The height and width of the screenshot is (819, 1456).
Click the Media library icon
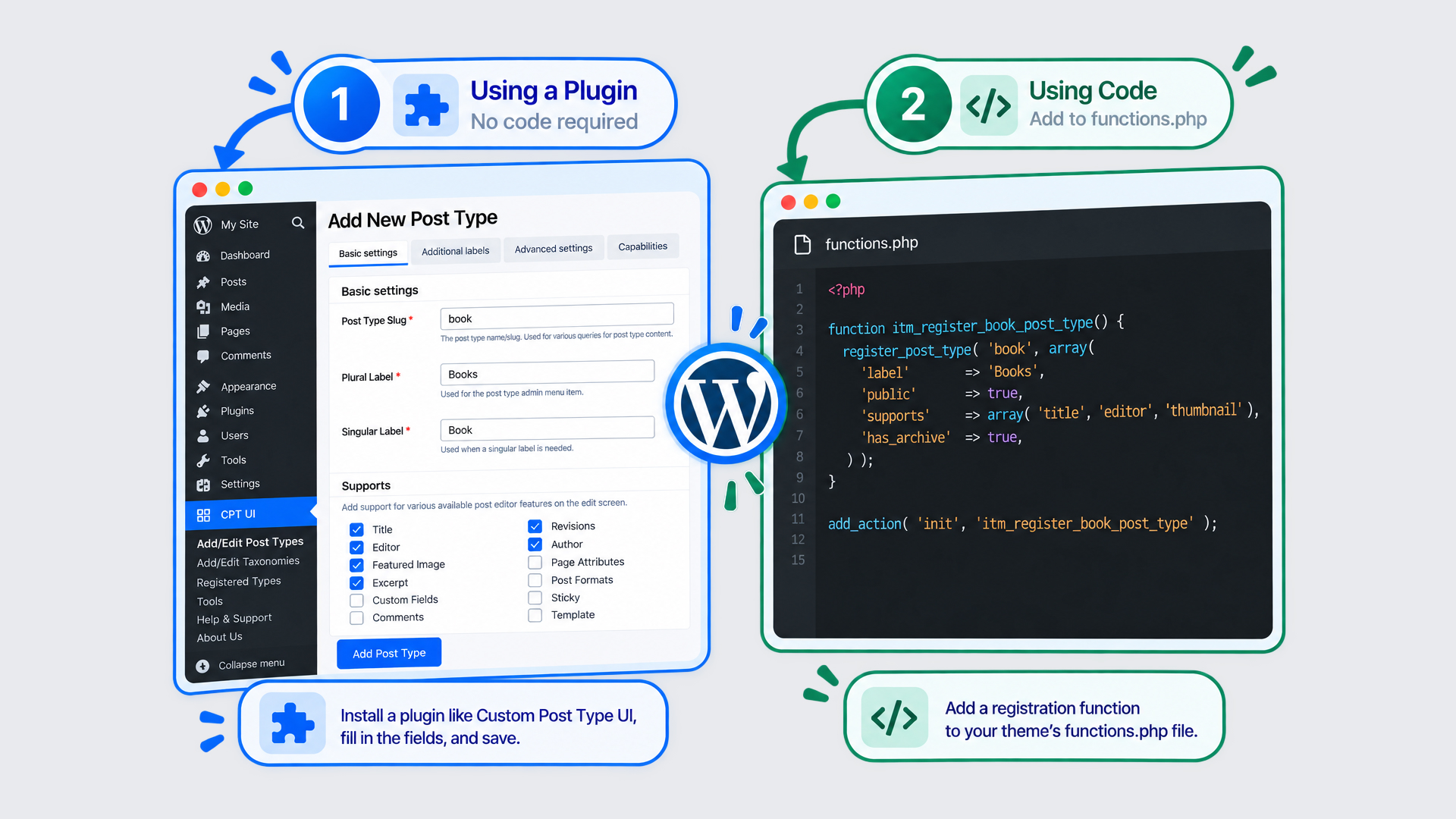coord(203,307)
